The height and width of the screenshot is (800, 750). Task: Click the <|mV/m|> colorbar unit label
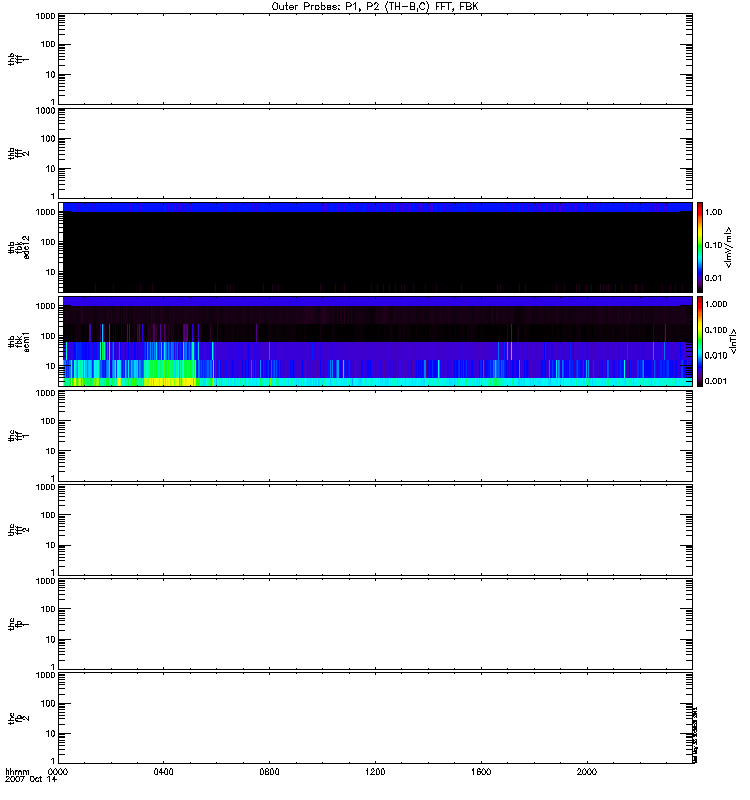(733, 246)
